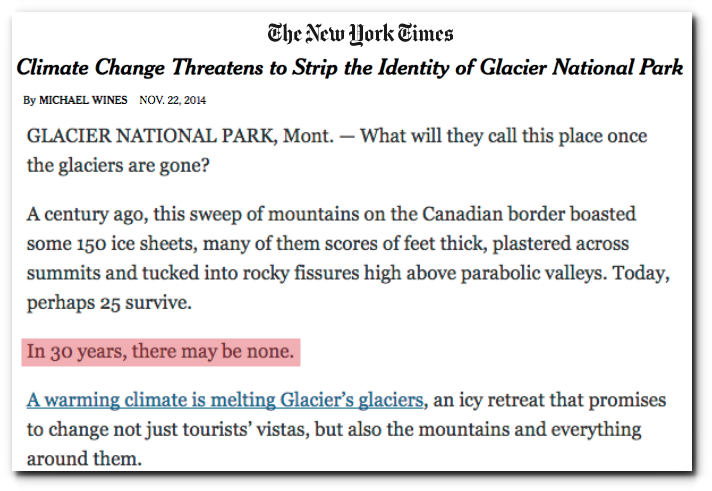This screenshot has width=712, height=491.
Task: Open the 'A warming climate is melting' link
Action: pyautogui.click(x=225, y=400)
